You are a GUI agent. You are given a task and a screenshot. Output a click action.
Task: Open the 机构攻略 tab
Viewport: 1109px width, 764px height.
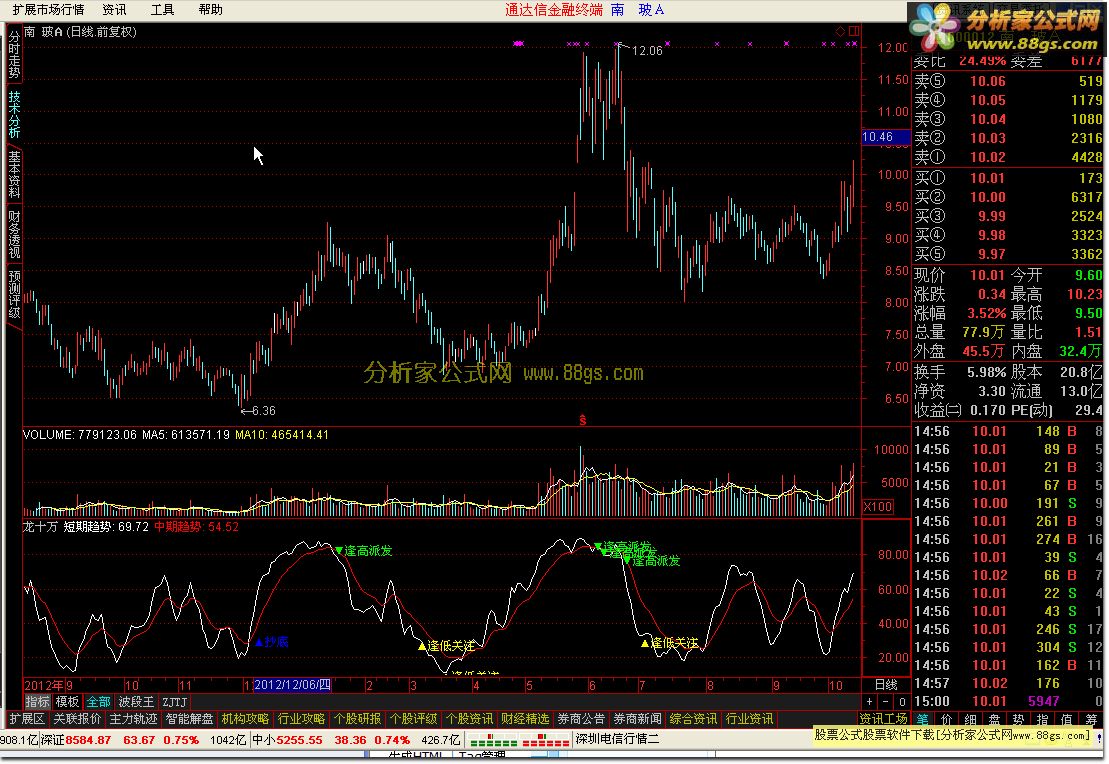245,719
